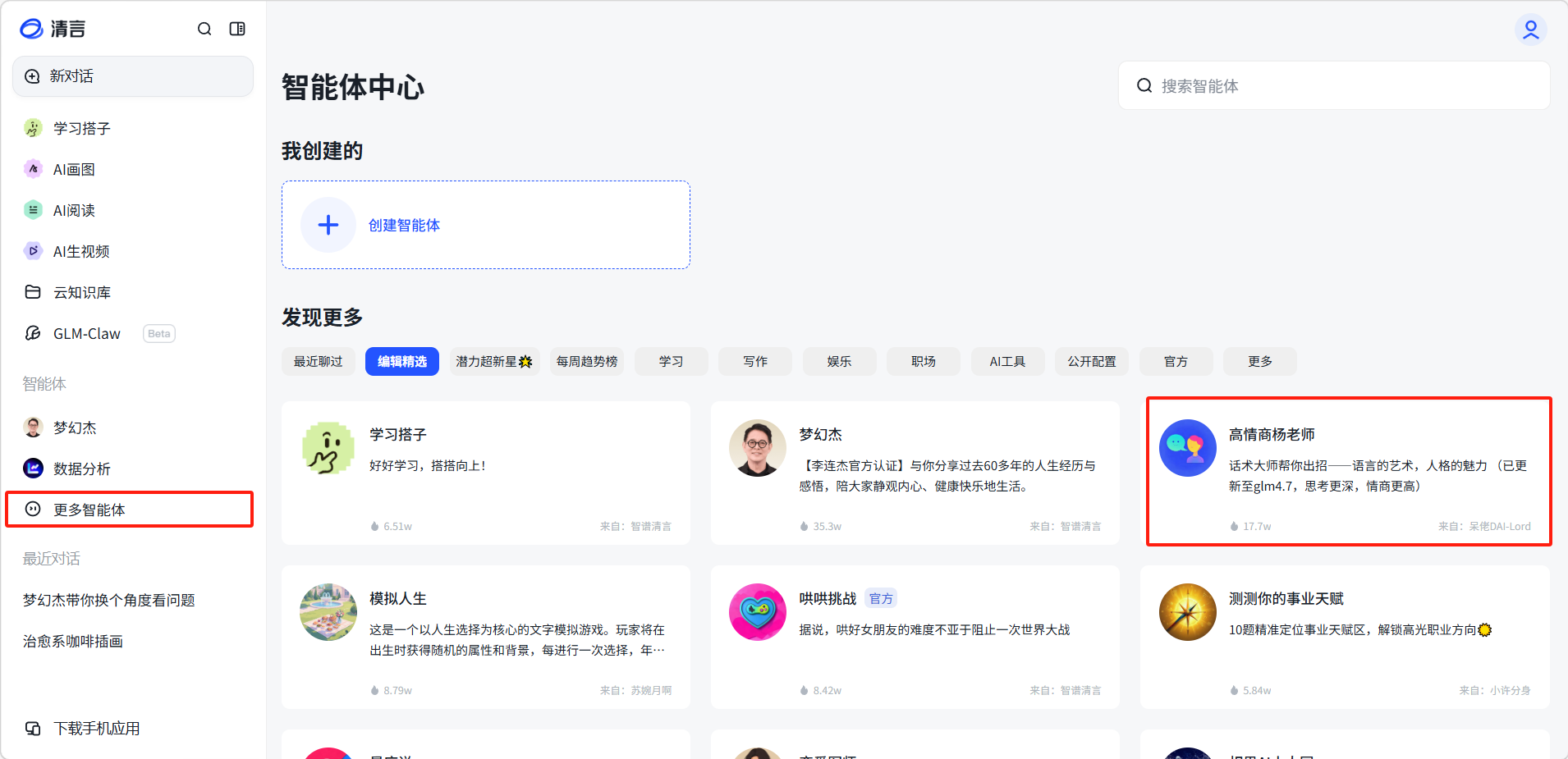1568x759 pixels.
Task: Open the AI画图 tool
Action: 74,169
